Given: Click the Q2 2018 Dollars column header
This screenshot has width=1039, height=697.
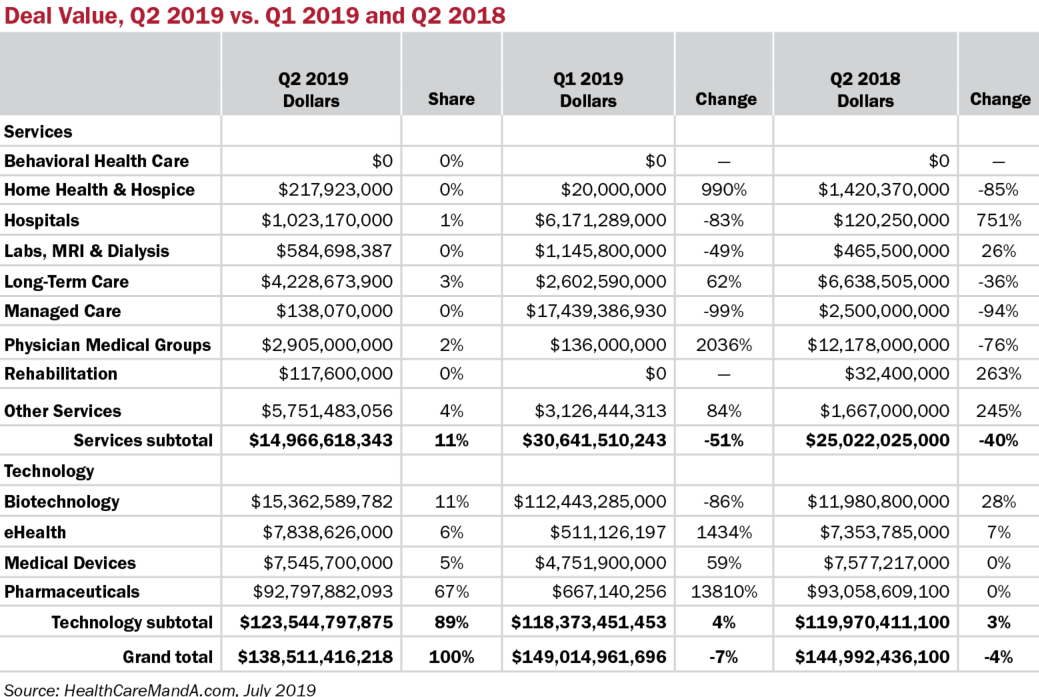Looking at the screenshot, I should click(865, 89).
